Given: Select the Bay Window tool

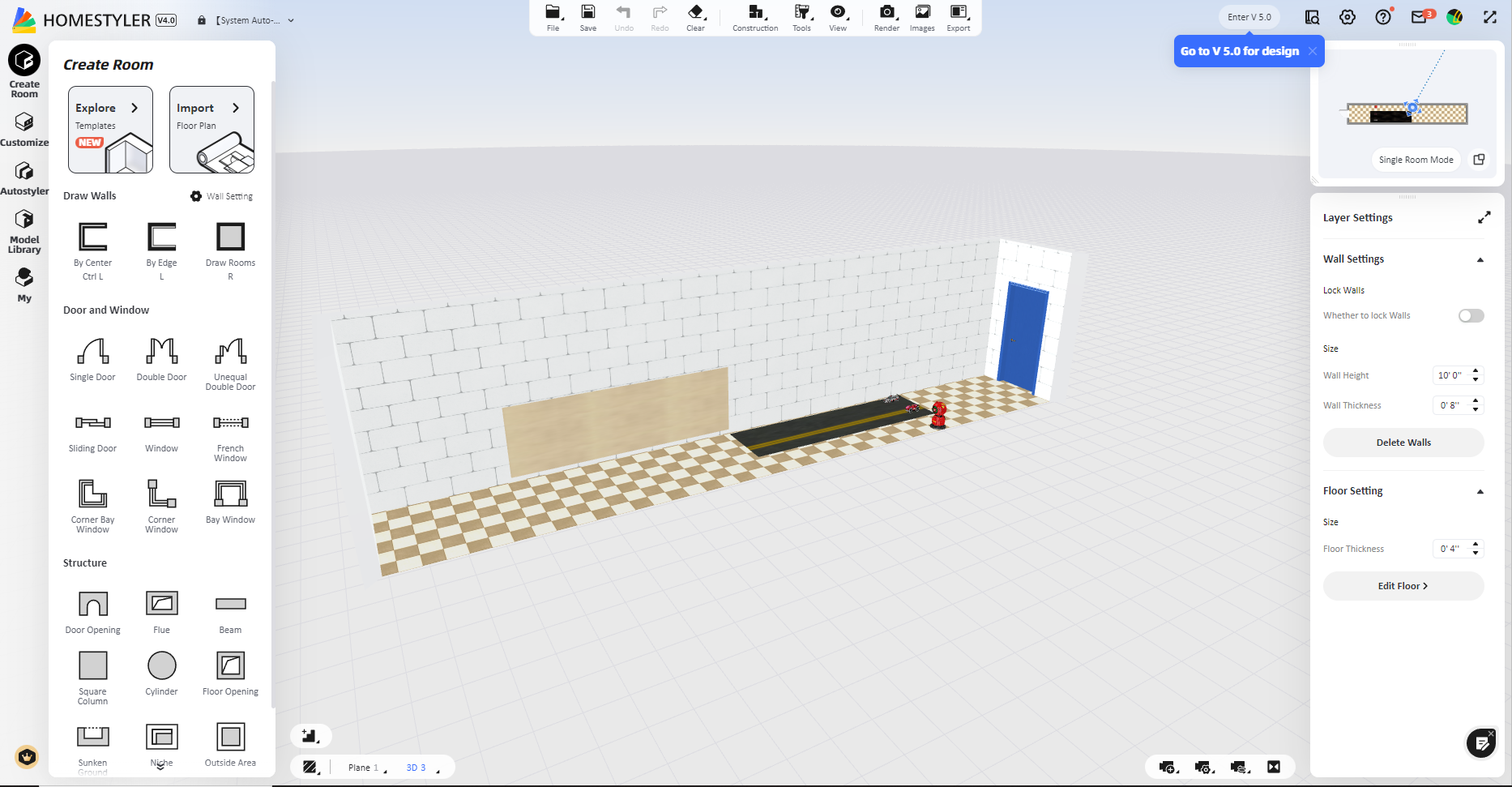Looking at the screenshot, I should coord(230,493).
